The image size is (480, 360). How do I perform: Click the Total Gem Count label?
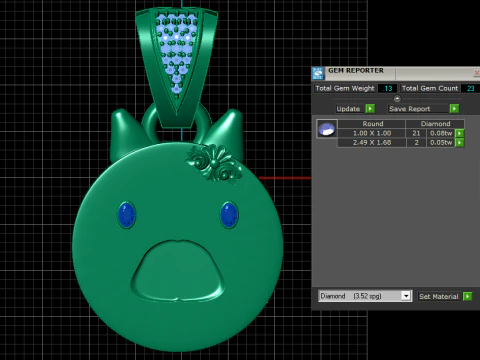click(430, 88)
